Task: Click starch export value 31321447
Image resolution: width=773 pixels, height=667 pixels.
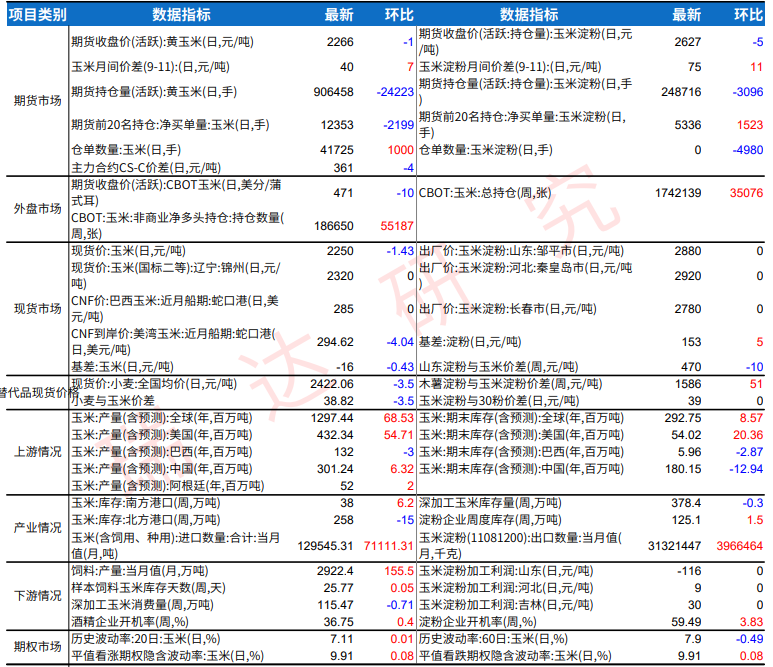Action: [x=674, y=546]
